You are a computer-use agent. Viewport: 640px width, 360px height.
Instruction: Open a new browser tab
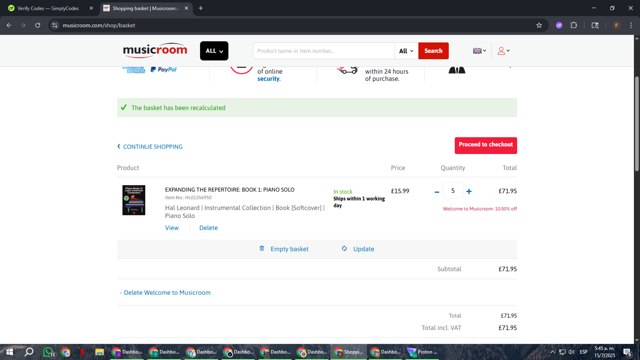[x=200, y=8]
